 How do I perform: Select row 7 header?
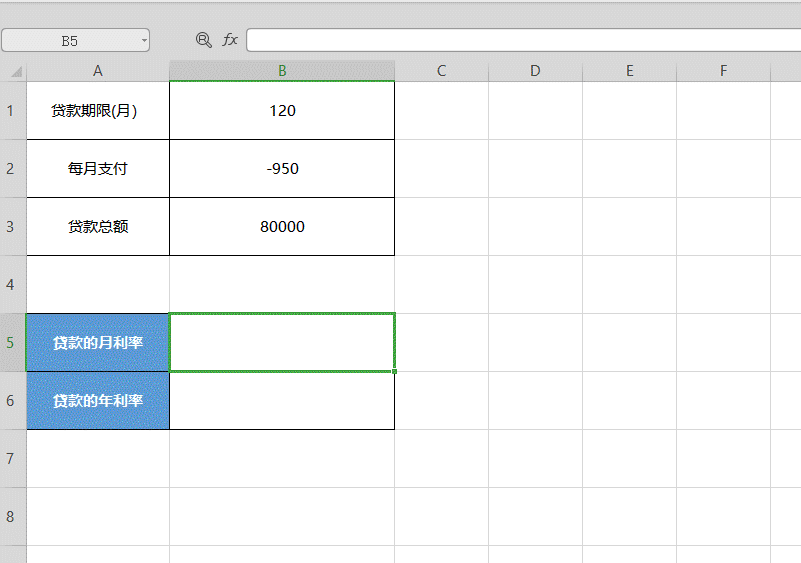(12, 458)
